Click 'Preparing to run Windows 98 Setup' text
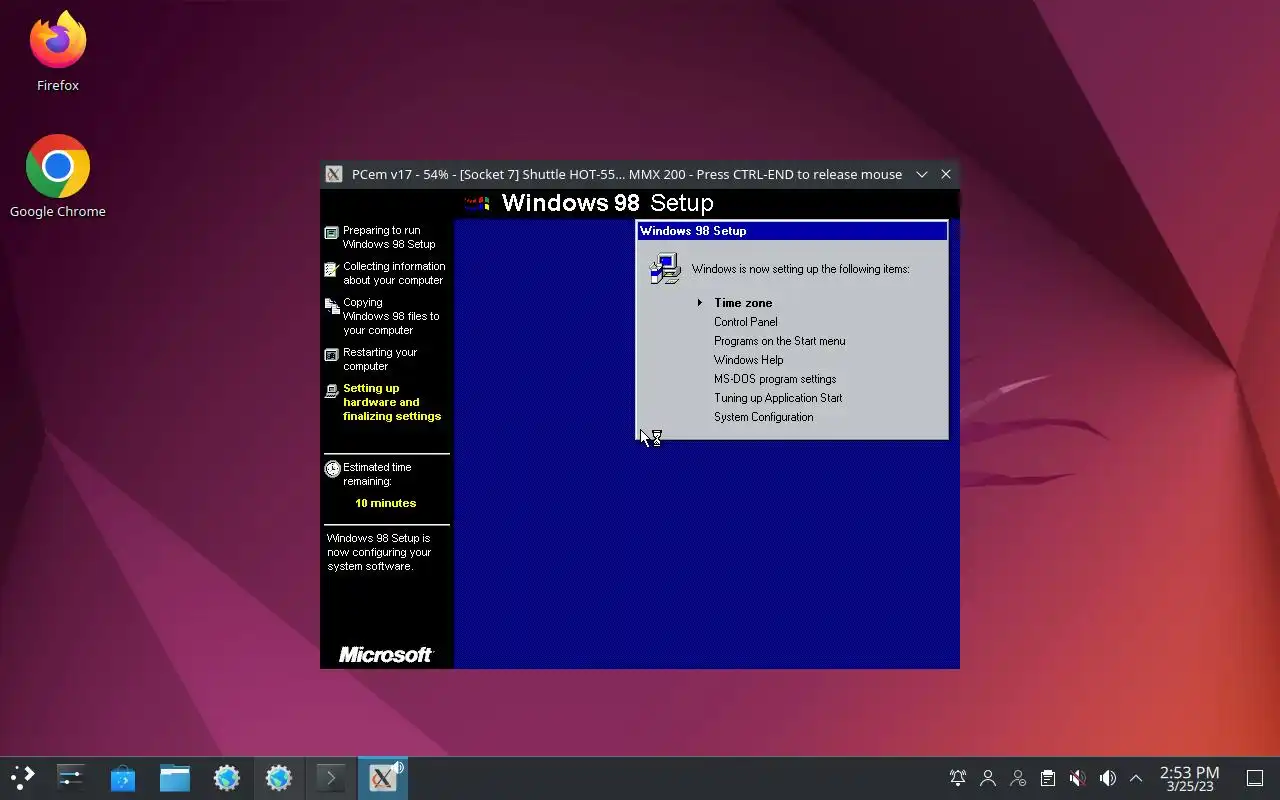The image size is (1280, 800). (x=389, y=237)
